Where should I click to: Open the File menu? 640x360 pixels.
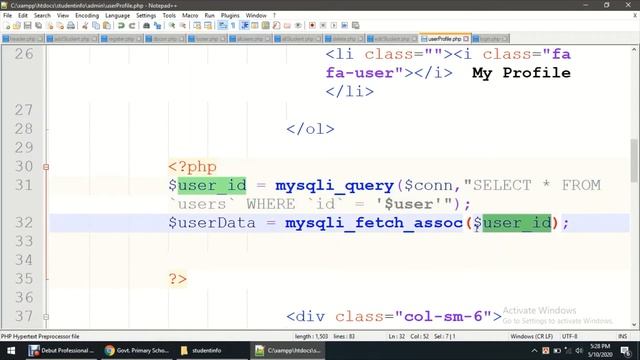tap(7, 16)
